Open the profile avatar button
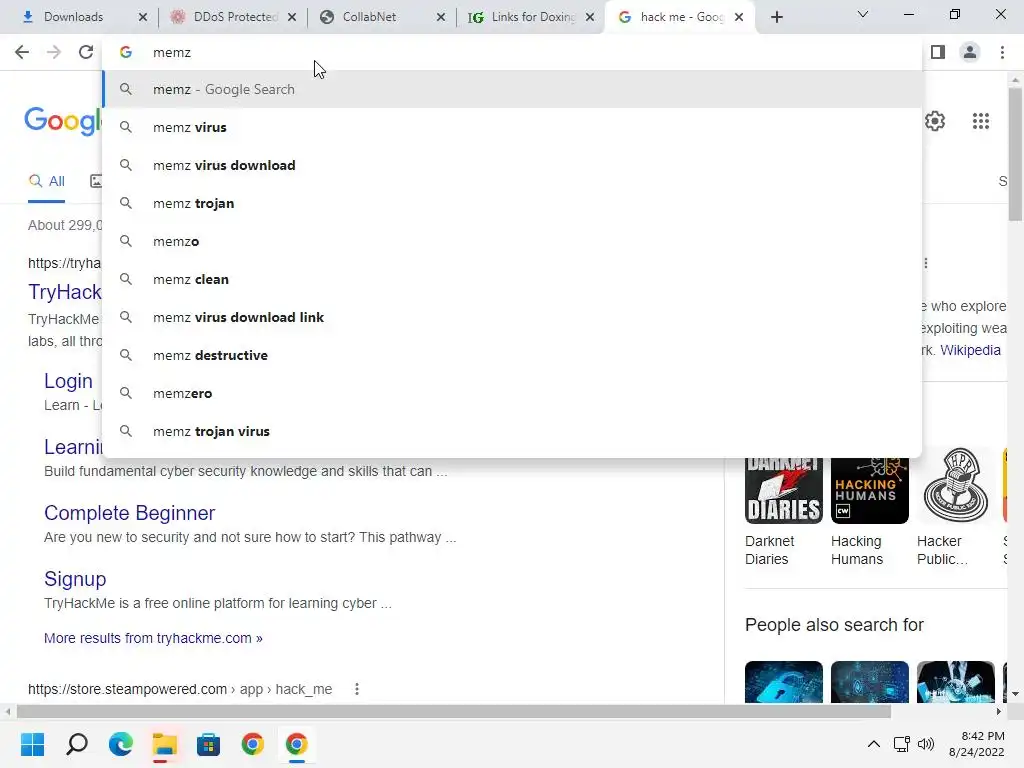Image resolution: width=1024 pixels, height=768 pixels. (970, 52)
